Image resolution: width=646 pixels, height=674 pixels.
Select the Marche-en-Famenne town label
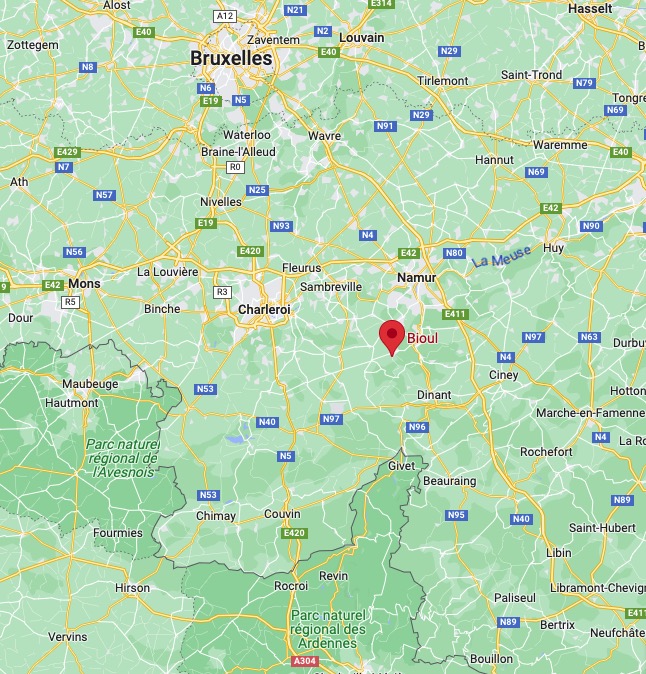591,413
